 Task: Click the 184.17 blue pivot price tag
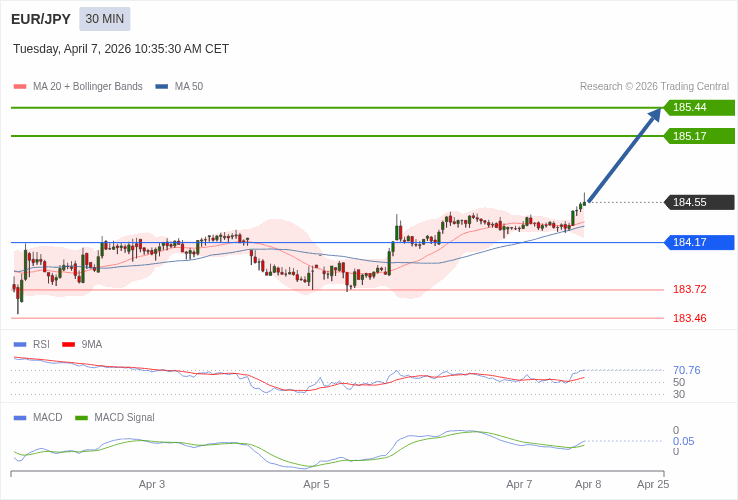click(699, 242)
